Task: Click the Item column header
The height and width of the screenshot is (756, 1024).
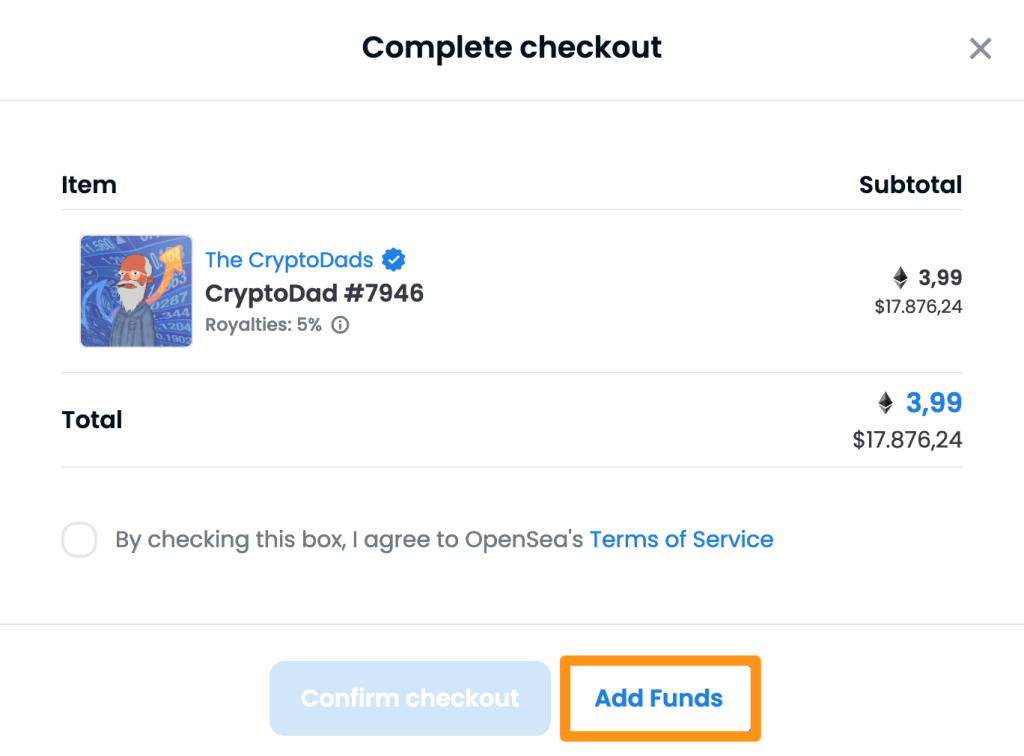Action: tap(89, 185)
